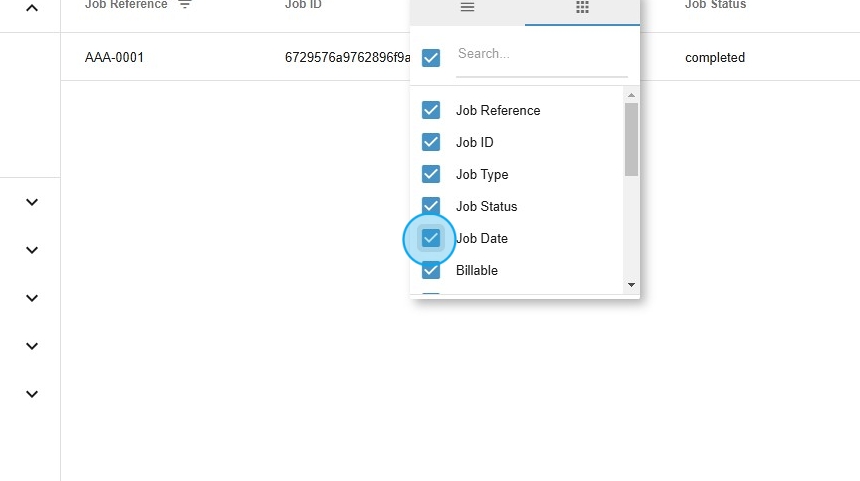Expand the first down chevron in sidebar
860x481 pixels.
[32, 202]
